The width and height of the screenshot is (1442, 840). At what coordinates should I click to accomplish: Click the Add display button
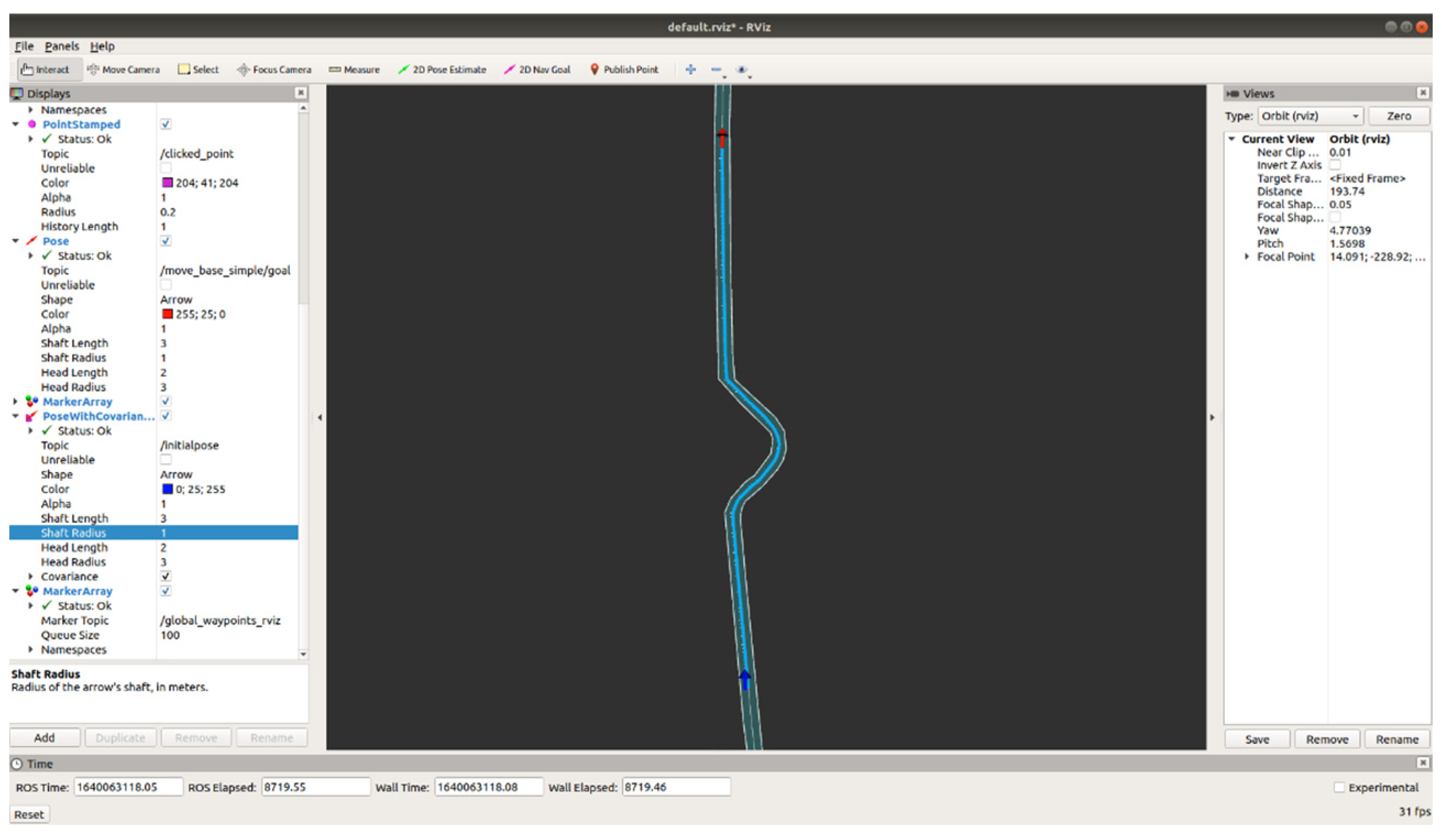point(45,738)
